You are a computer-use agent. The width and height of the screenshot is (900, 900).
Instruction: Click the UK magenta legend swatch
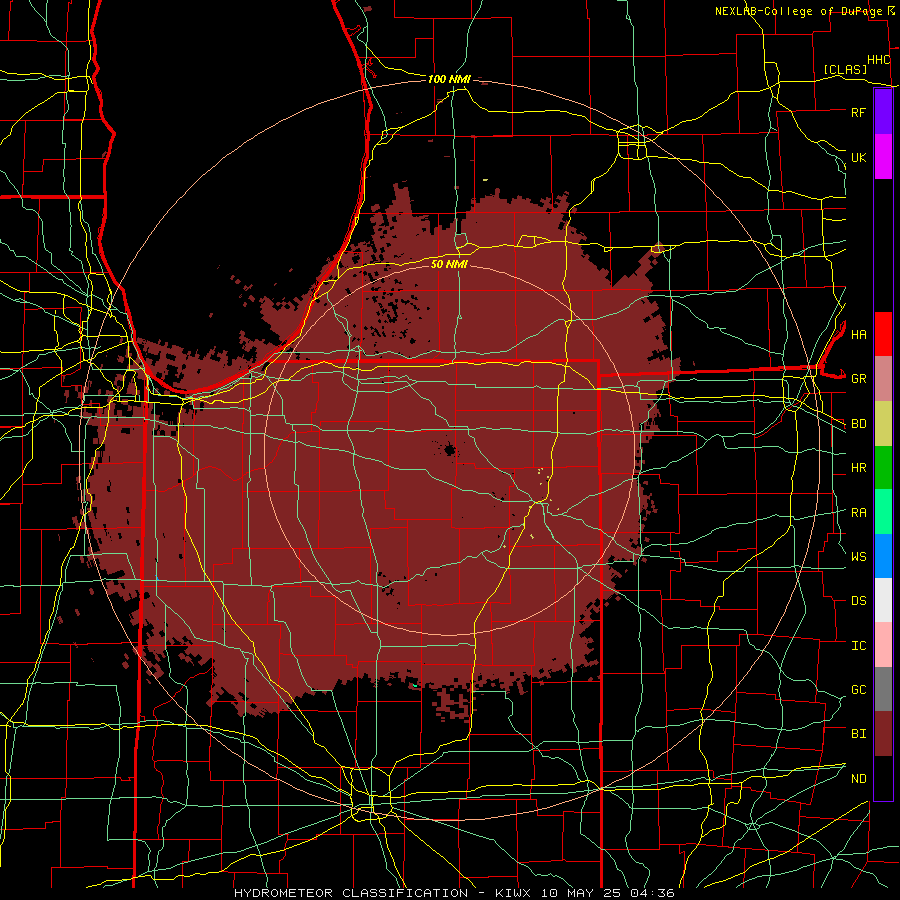883,157
